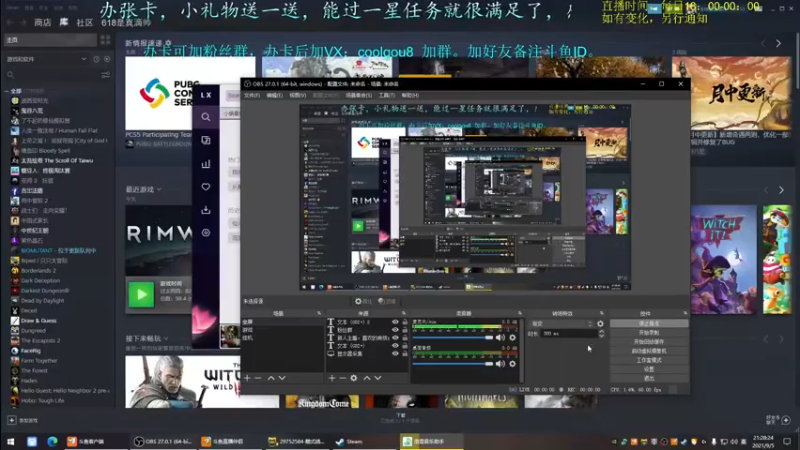
Task: Open the OBS transition type dropdown
Action: [x=561, y=323]
